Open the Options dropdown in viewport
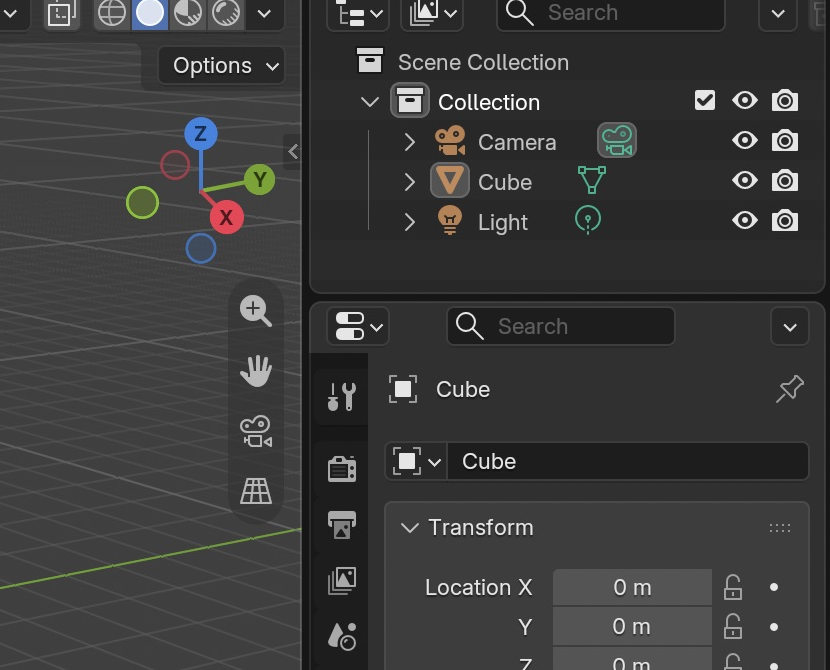Screen dimensions: 830x670 point(221,66)
